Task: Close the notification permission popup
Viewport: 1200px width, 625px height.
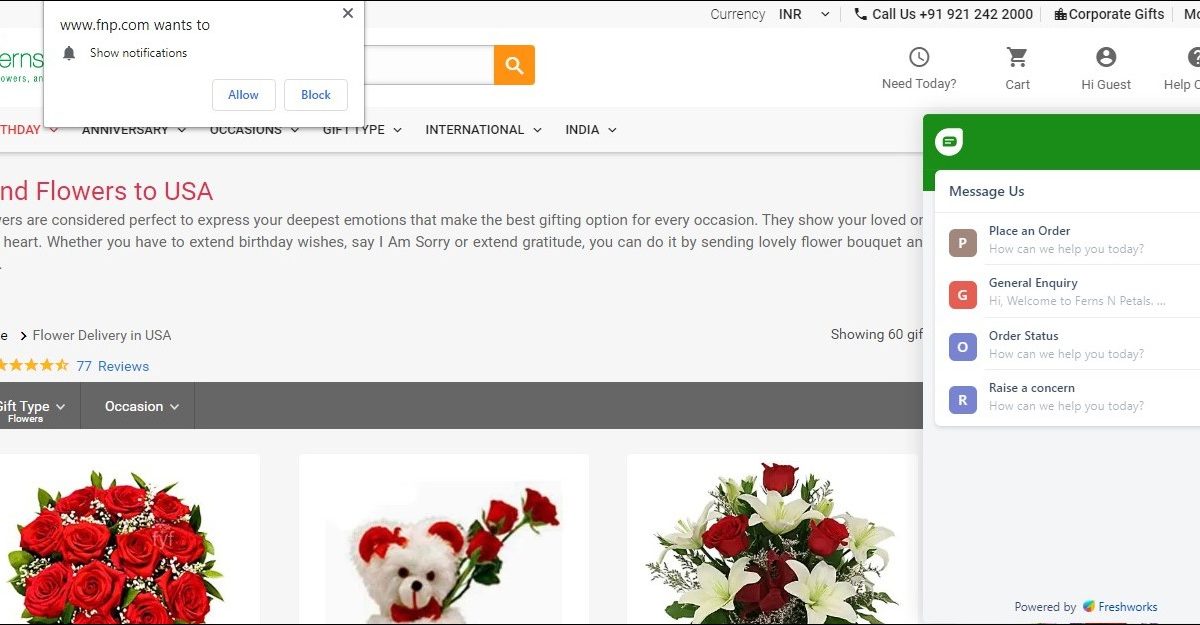Action: [347, 14]
